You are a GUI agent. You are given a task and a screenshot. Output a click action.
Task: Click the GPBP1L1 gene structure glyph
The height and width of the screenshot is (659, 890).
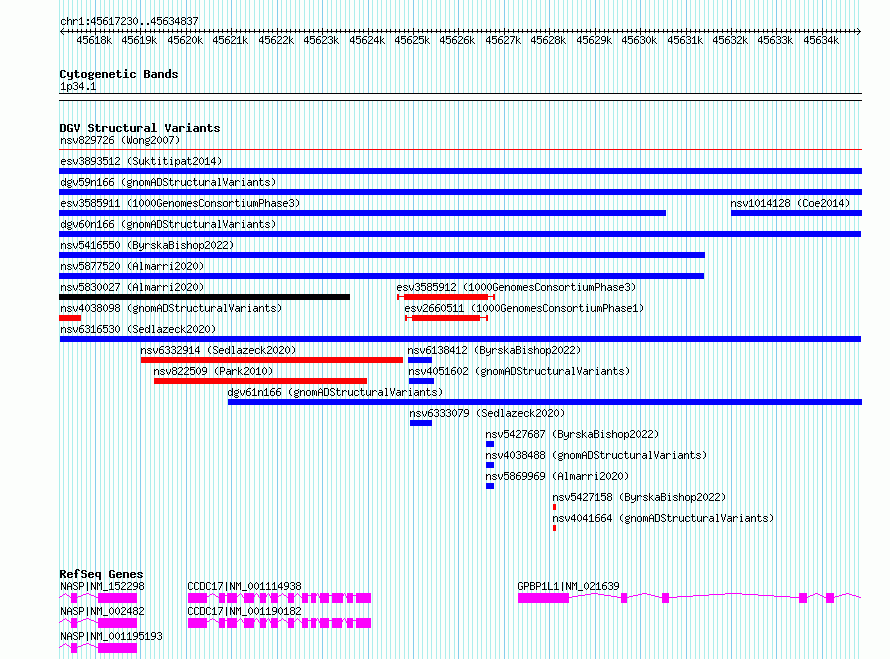pos(689,598)
